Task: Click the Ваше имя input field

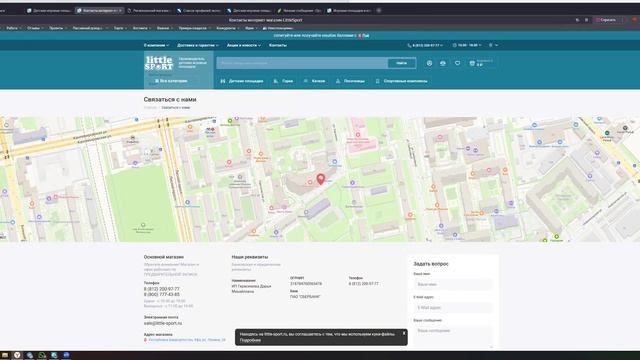Action: pos(453,284)
